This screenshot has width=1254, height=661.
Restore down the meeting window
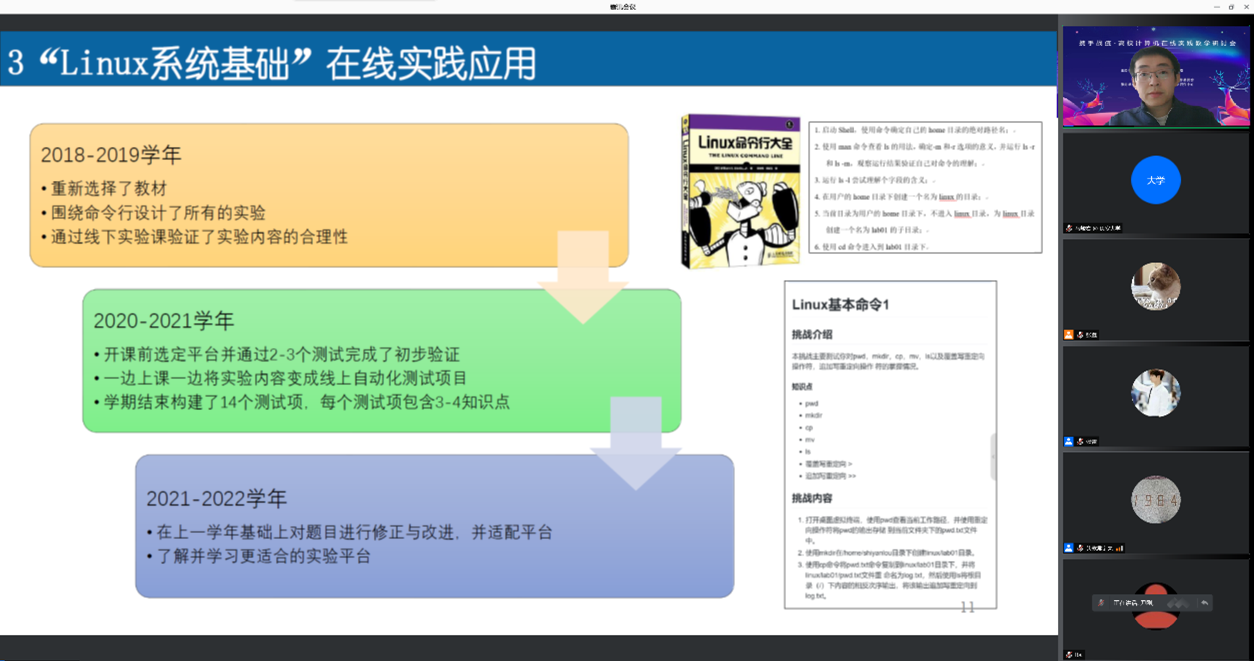[x=1230, y=6]
